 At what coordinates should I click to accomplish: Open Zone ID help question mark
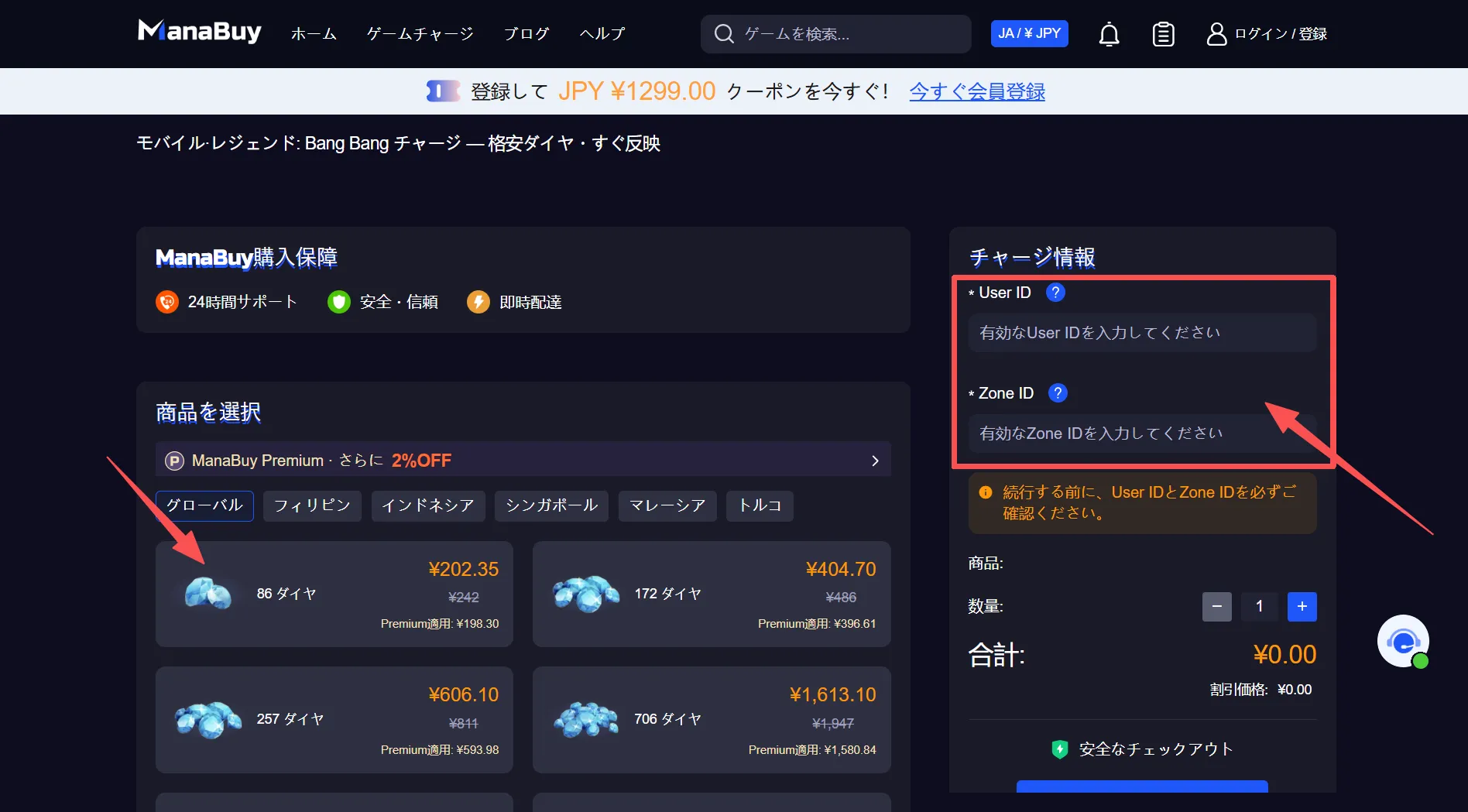tap(1058, 393)
